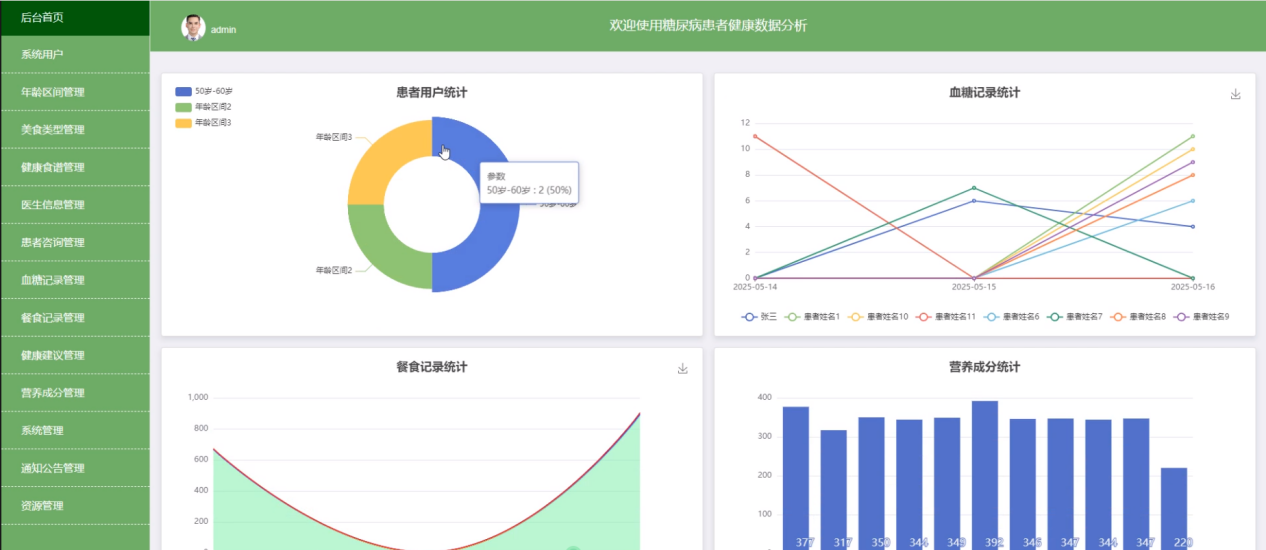Image resolution: width=1266 pixels, height=550 pixels.
Task: Toggle the 患者姓名9 legend item
Action: click(1201, 316)
